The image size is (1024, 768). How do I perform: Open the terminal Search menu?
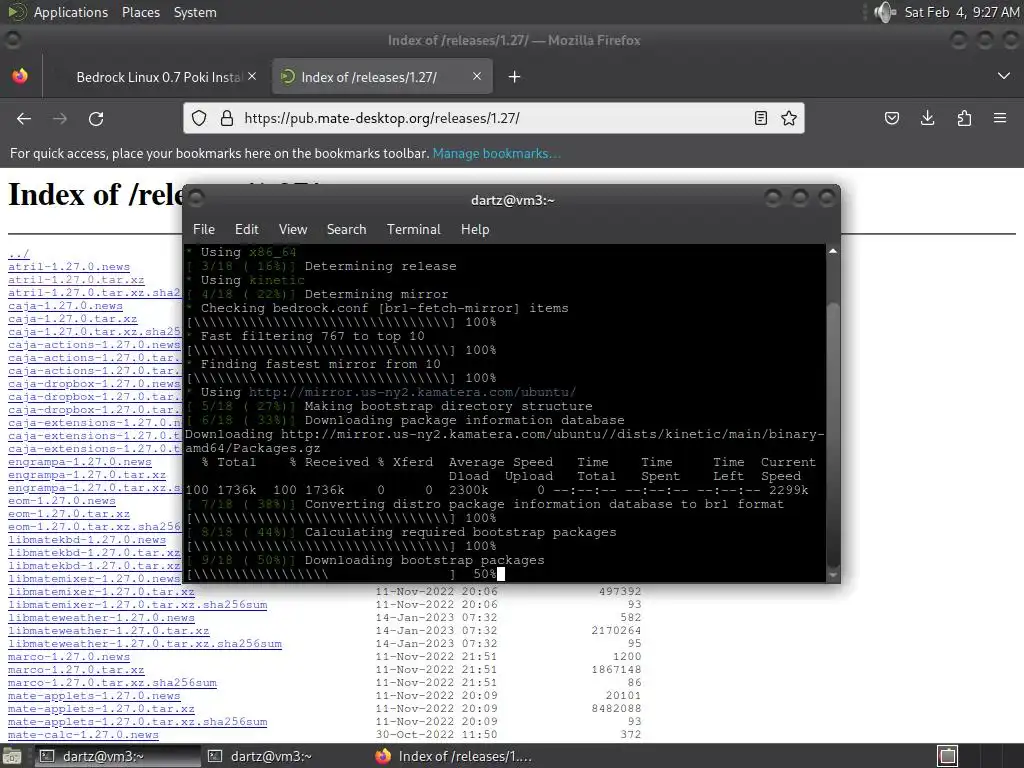[346, 229]
